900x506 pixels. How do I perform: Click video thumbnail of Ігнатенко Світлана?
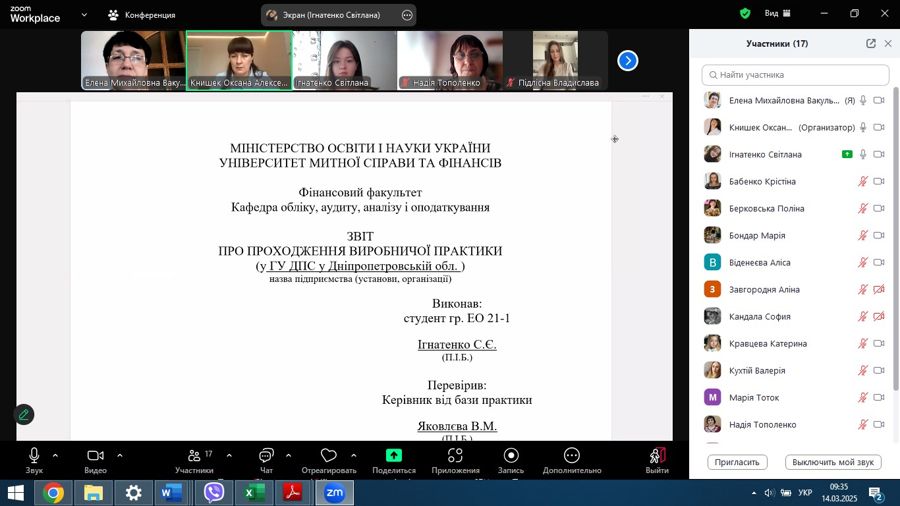[344, 60]
